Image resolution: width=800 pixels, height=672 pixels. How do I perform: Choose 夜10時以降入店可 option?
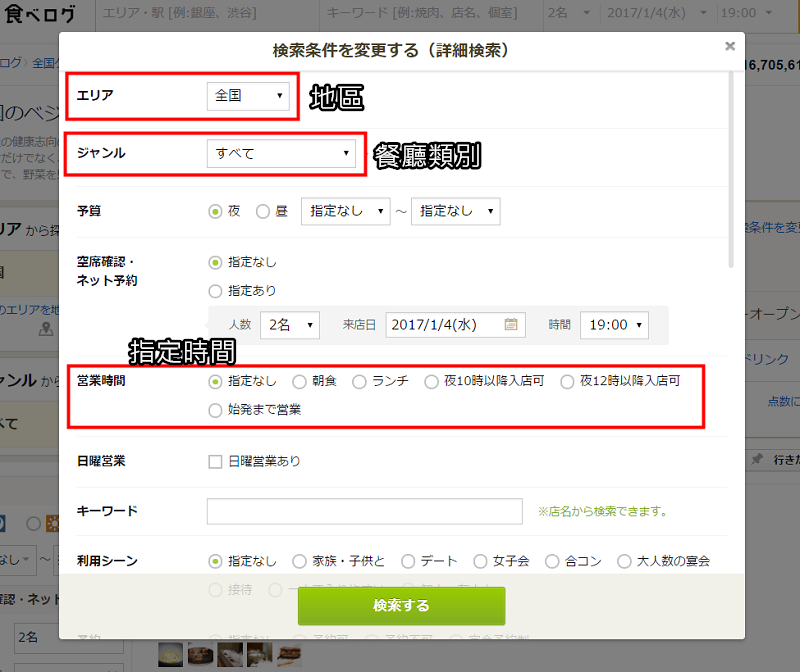coord(432,381)
